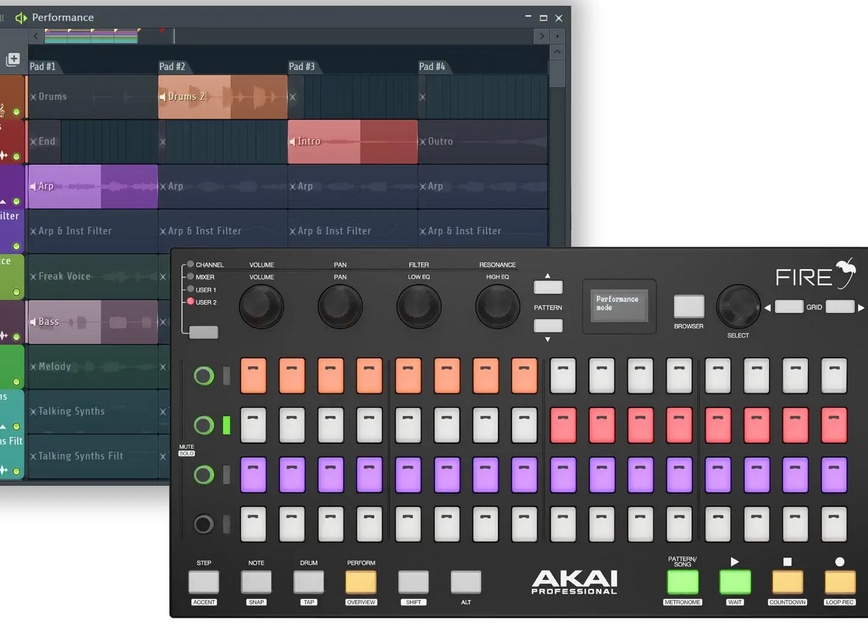
Task: Click the Grid right button
Action: pyautogui.click(x=840, y=307)
